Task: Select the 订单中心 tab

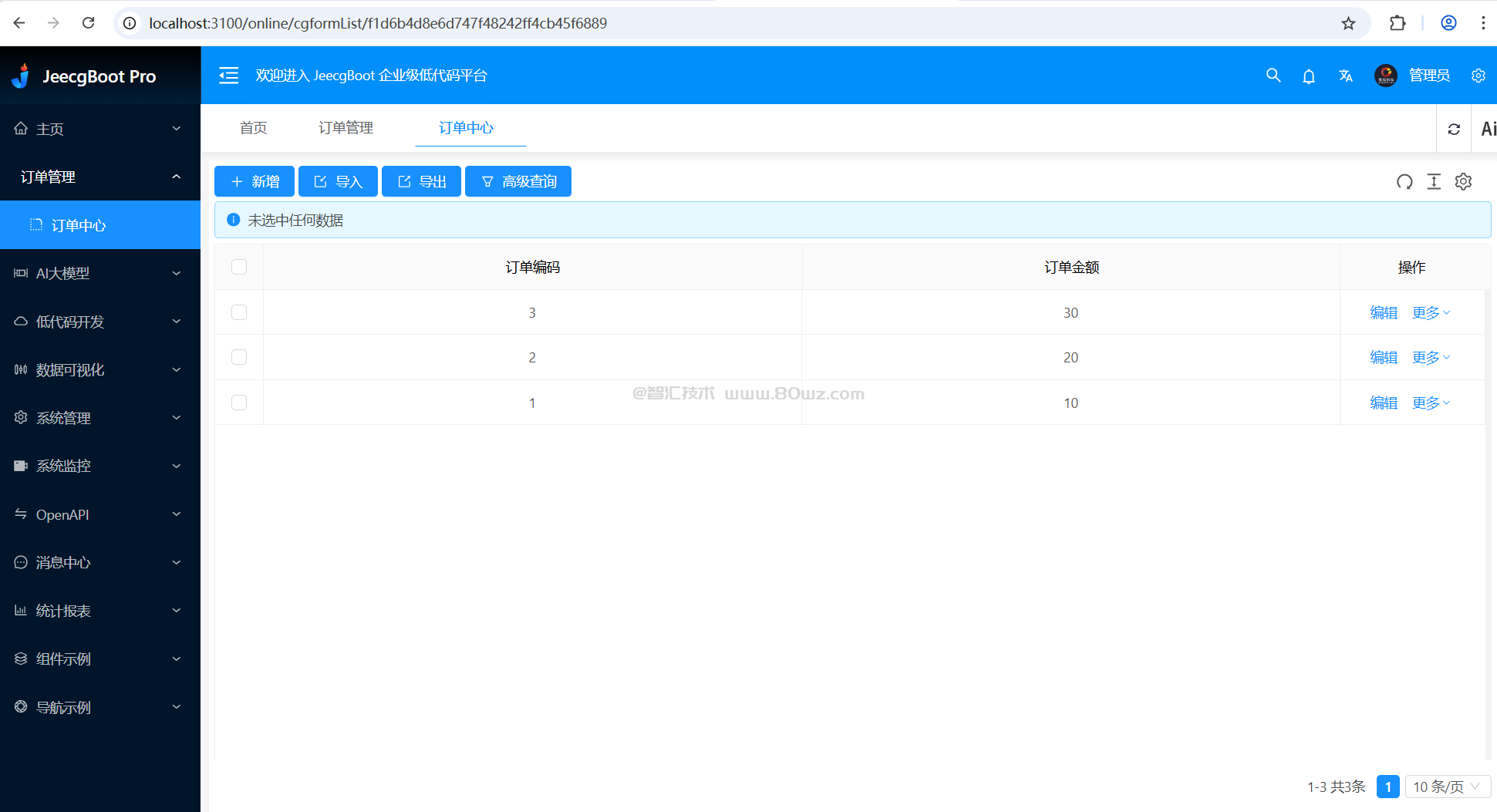Action: click(x=466, y=128)
